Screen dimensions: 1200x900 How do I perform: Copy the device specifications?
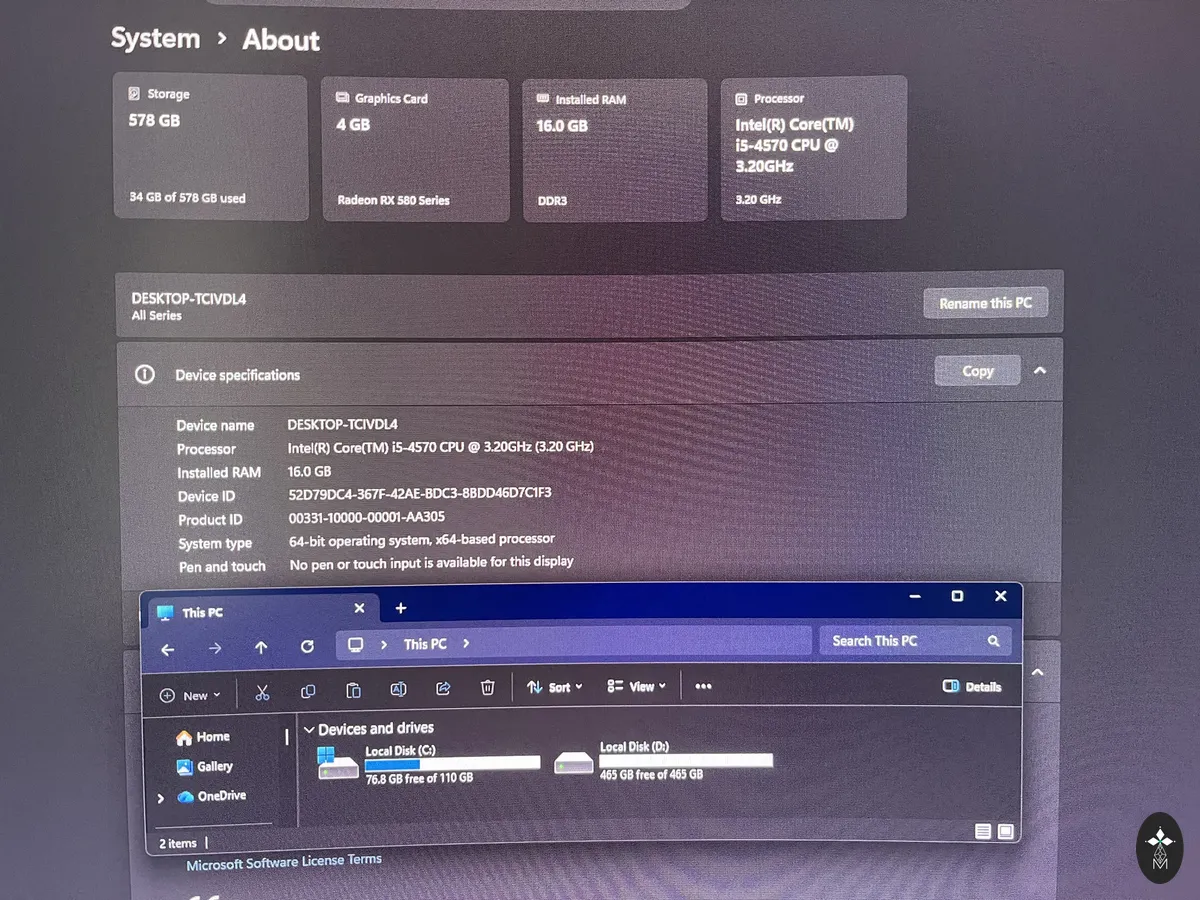pyautogui.click(x=977, y=371)
